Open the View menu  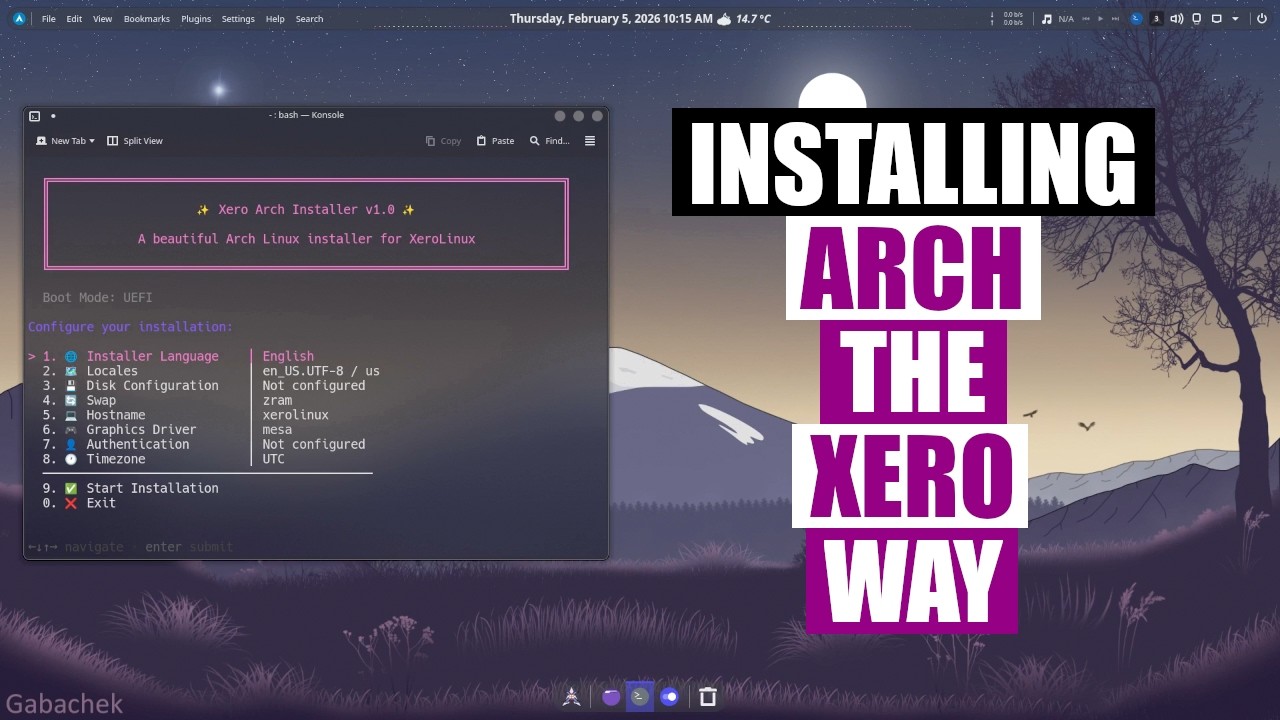click(x=102, y=19)
